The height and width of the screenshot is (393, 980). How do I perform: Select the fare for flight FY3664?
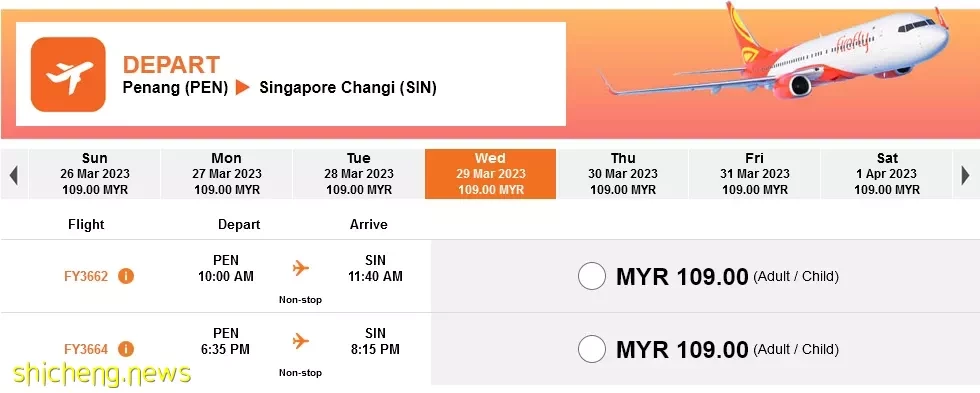point(591,349)
